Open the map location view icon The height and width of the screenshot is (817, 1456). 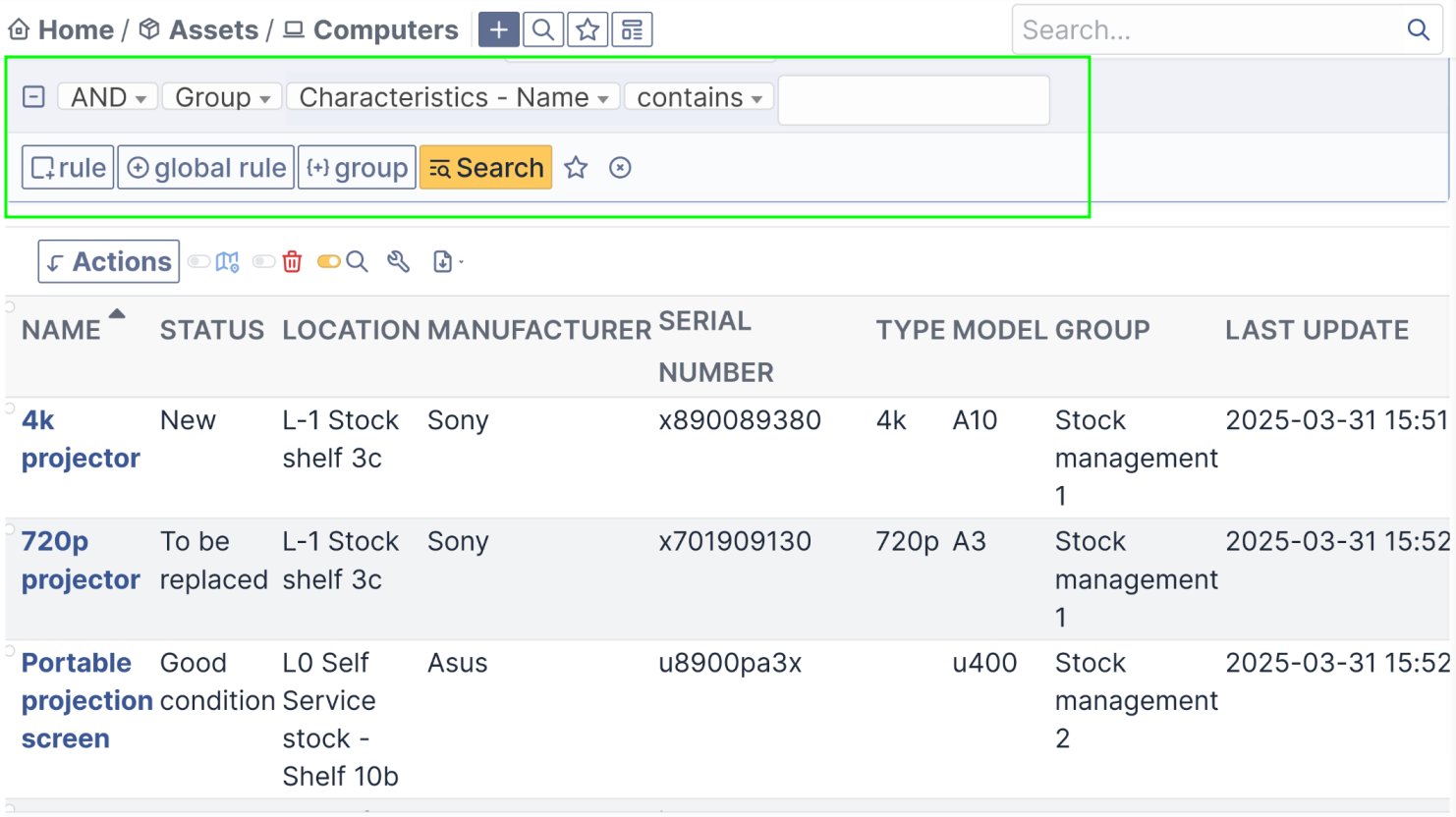click(227, 261)
